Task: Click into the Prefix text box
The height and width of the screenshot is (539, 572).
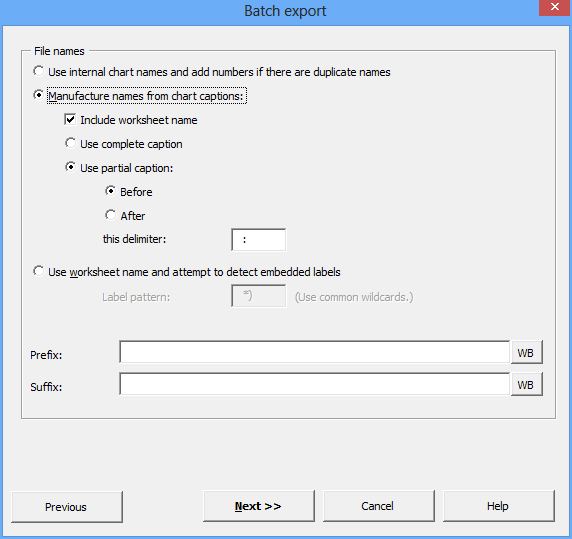Action: coord(314,352)
